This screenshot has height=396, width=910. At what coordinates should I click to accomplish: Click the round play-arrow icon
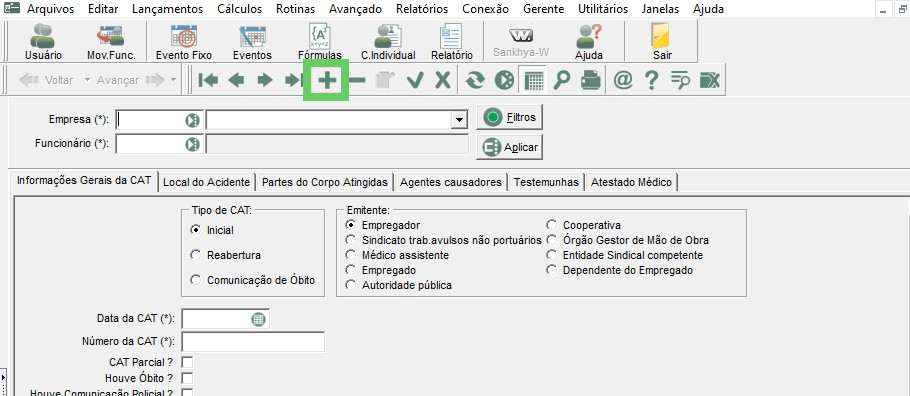click(x=504, y=80)
